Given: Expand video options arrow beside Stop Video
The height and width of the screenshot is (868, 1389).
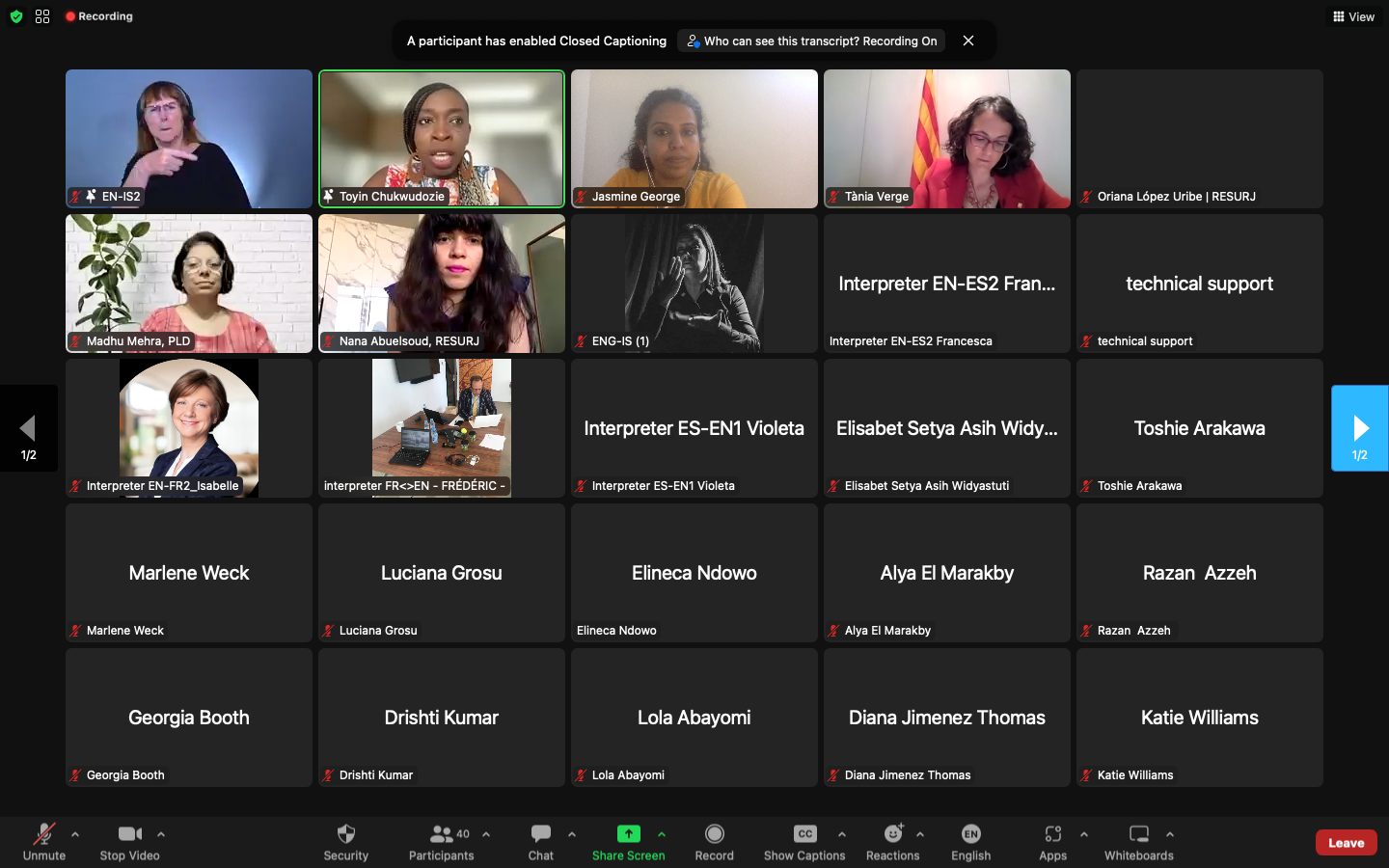Looking at the screenshot, I should (161, 834).
